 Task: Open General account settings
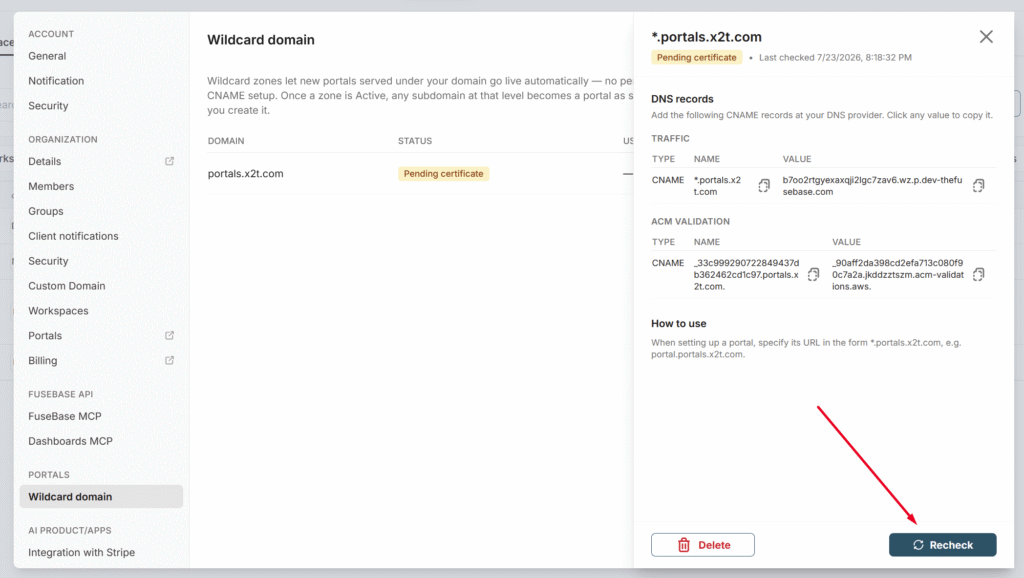point(47,56)
